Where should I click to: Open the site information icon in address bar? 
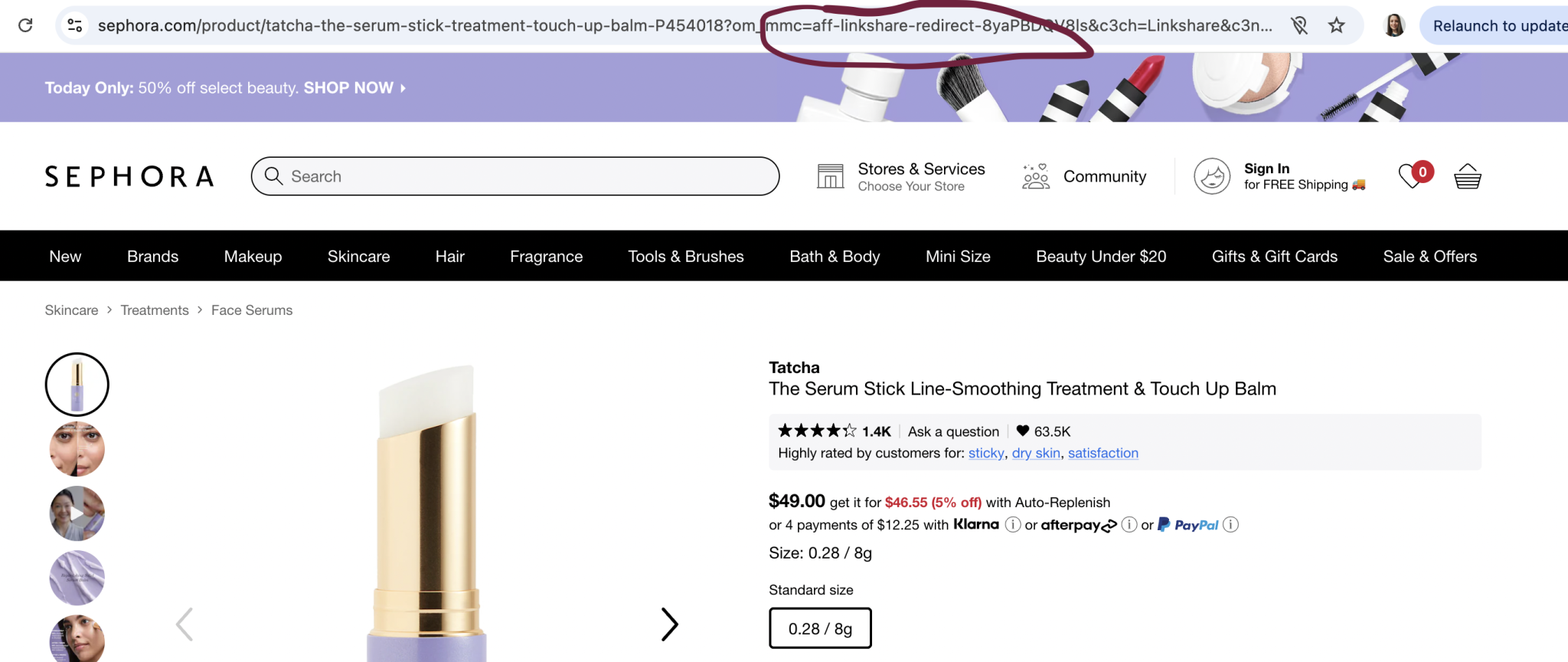(75, 25)
